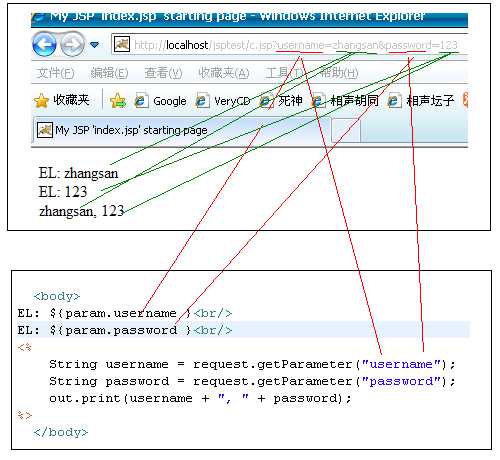The height and width of the screenshot is (460, 500).
Task: Click the new blank tab button
Action: tap(346, 130)
